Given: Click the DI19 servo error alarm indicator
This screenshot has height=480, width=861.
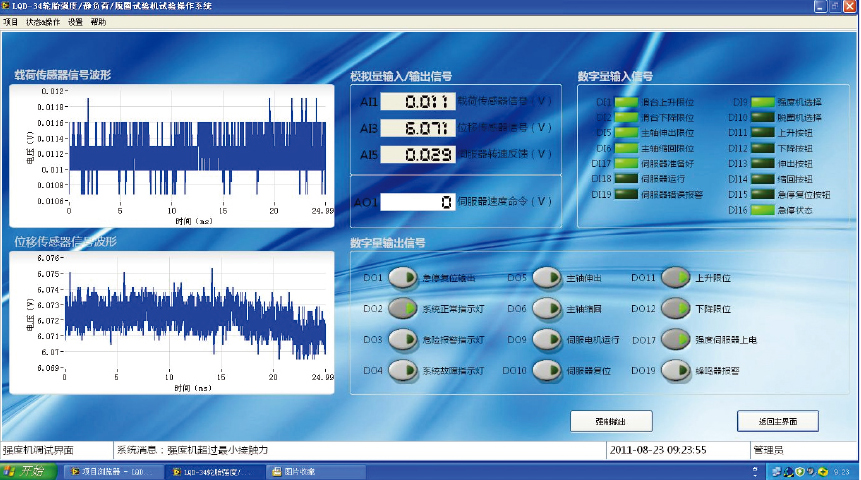Looking at the screenshot, I should pos(626,194).
